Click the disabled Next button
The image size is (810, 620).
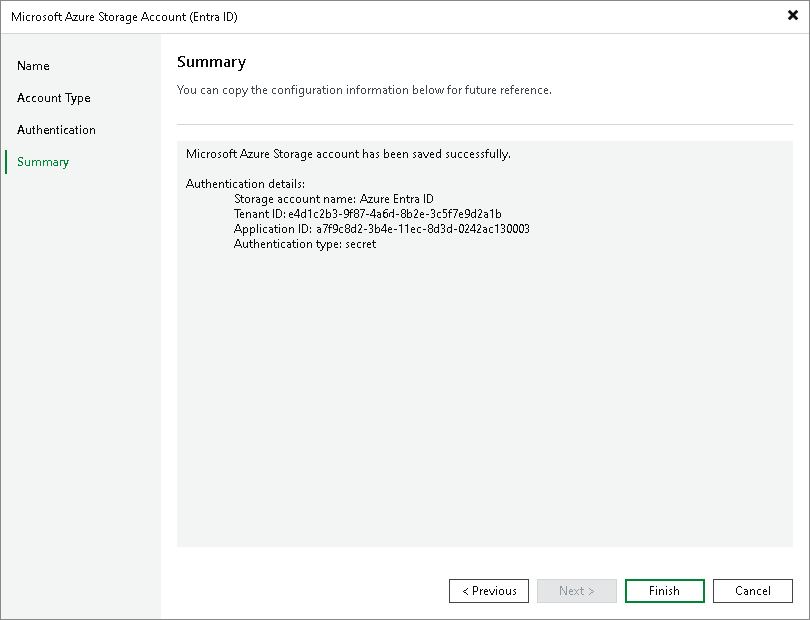click(x=577, y=591)
